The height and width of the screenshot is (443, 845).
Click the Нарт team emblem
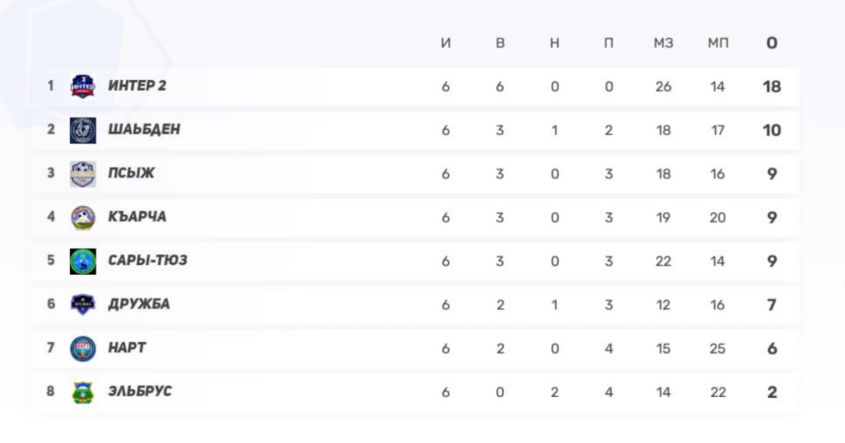82,348
